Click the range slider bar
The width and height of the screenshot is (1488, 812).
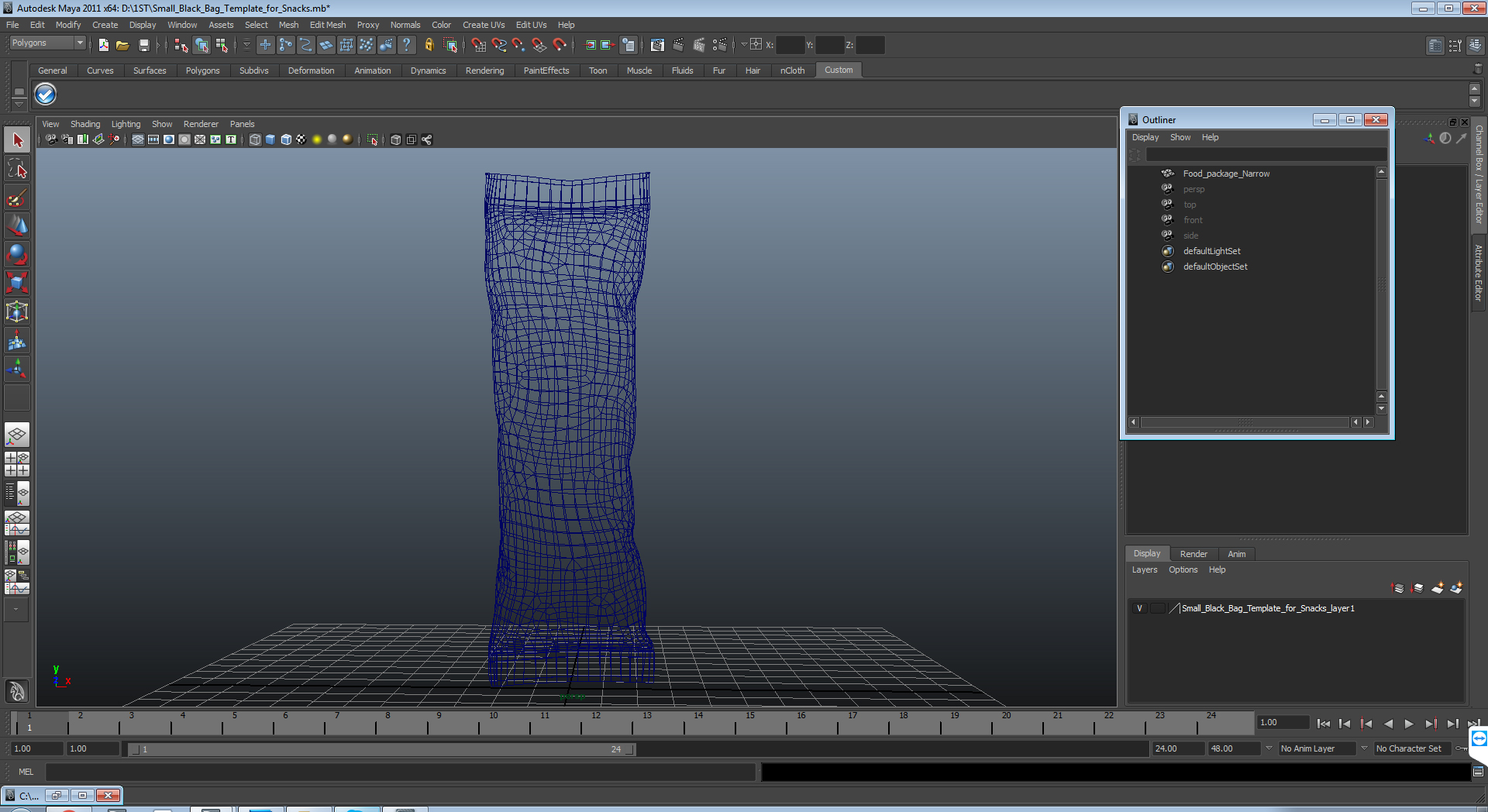pos(381,749)
